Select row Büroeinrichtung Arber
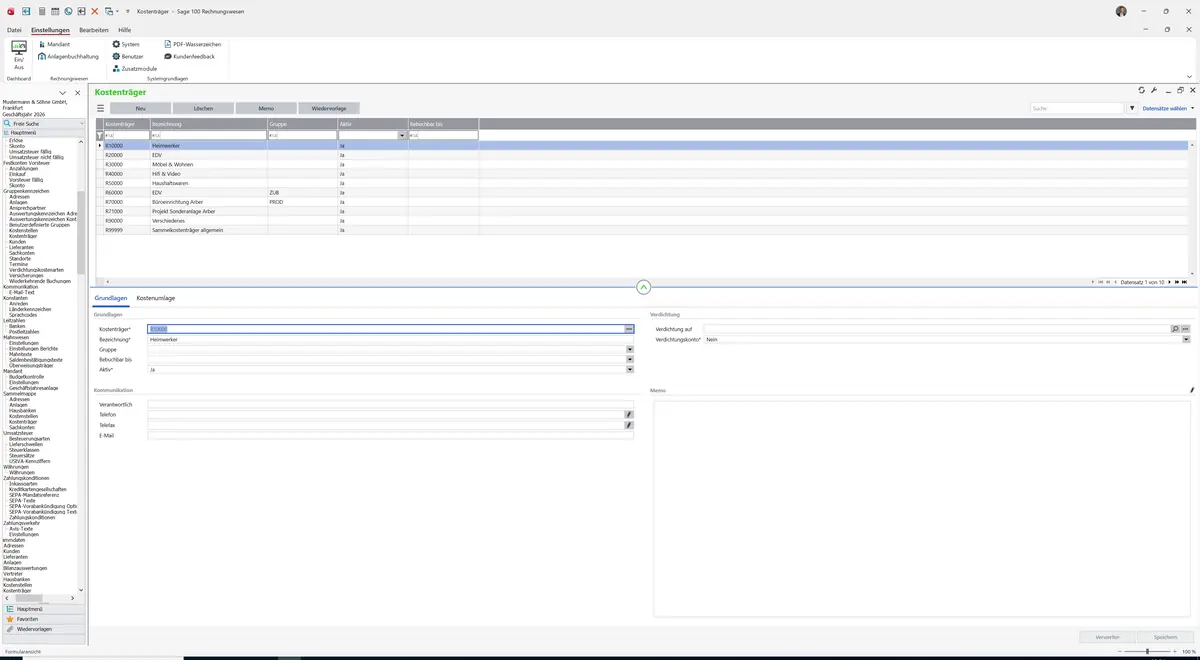This screenshot has height=660, width=1200. [642, 202]
